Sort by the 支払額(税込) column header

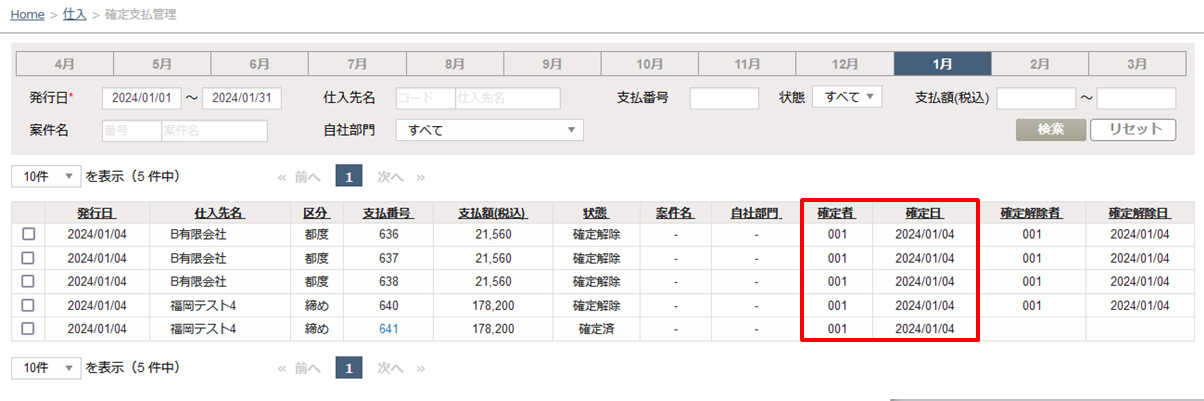[492, 213]
